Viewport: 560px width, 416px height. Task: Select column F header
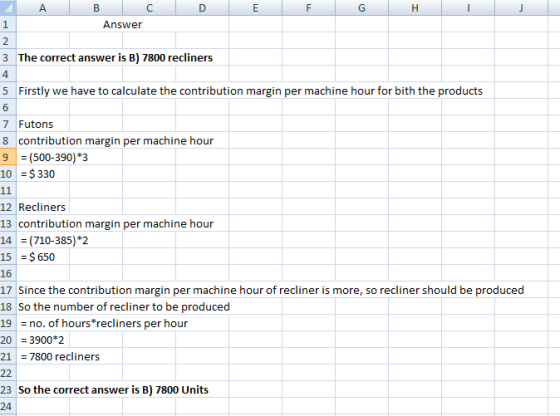pyautogui.click(x=309, y=7)
